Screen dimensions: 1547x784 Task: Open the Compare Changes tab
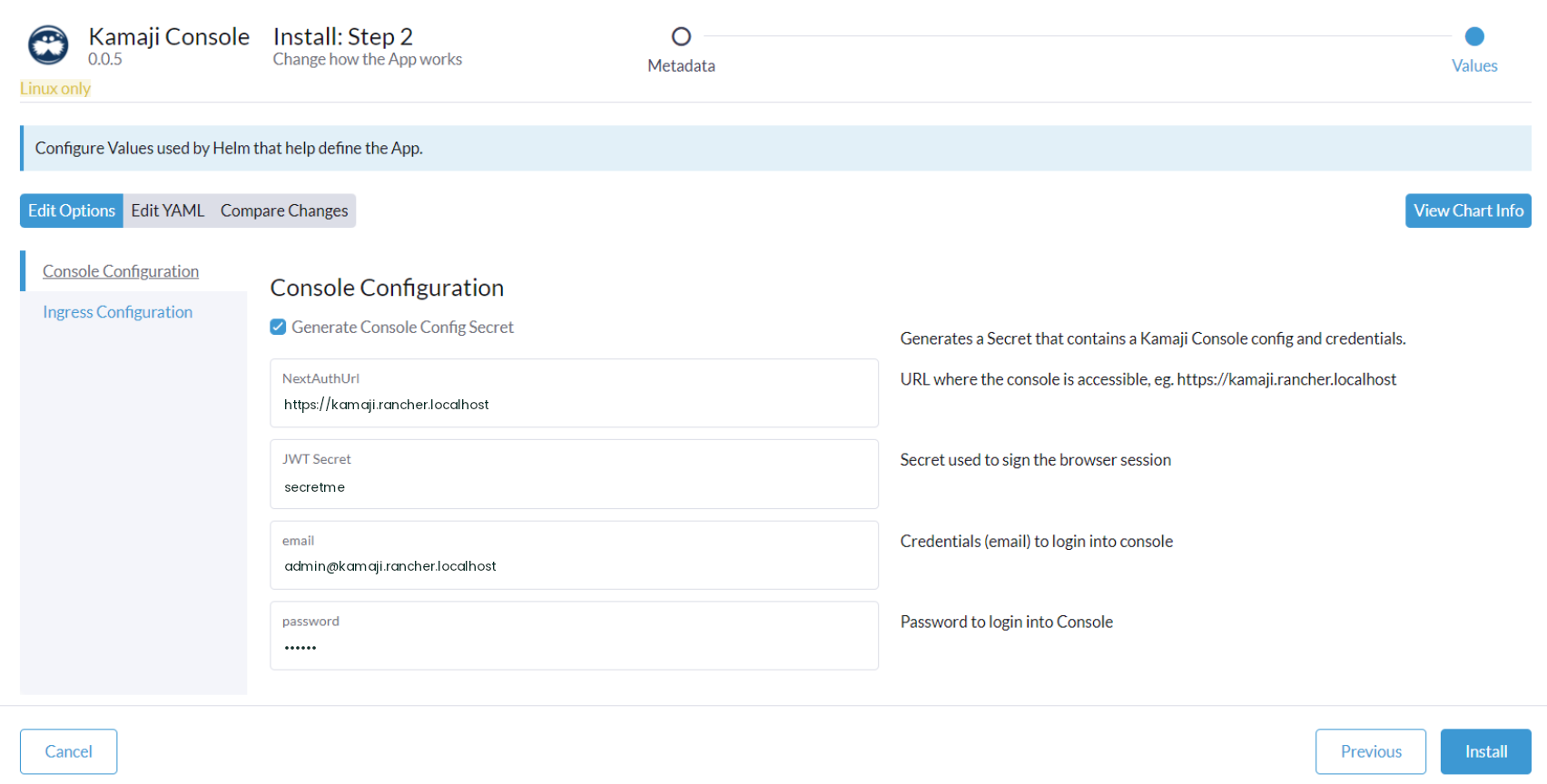pyautogui.click(x=284, y=211)
